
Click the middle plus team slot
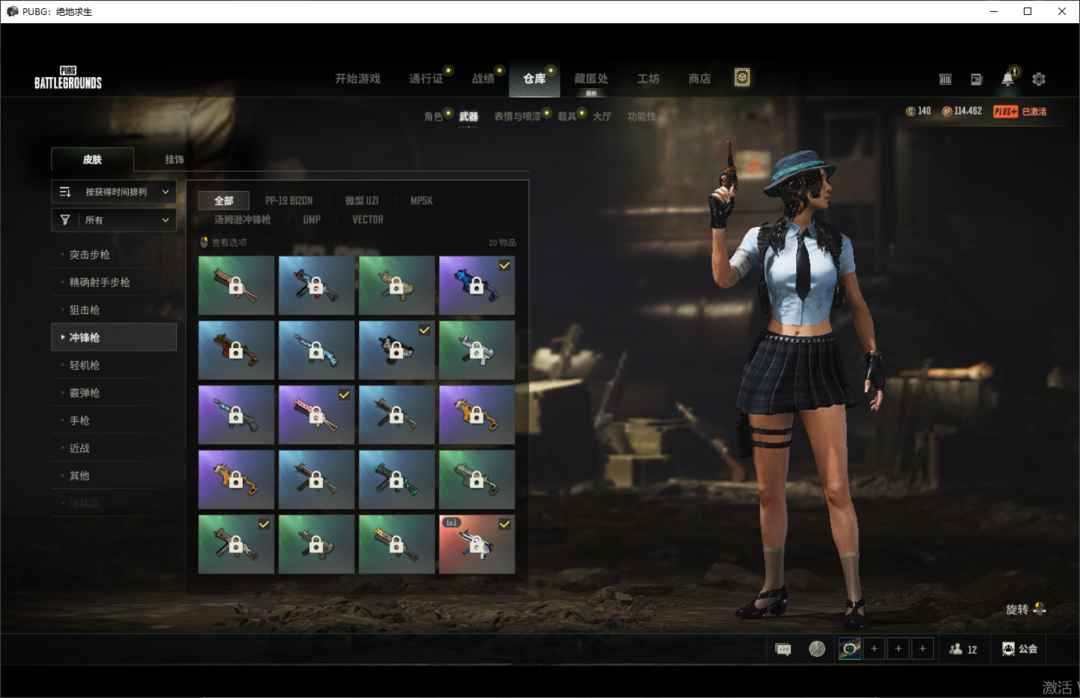(x=898, y=648)
